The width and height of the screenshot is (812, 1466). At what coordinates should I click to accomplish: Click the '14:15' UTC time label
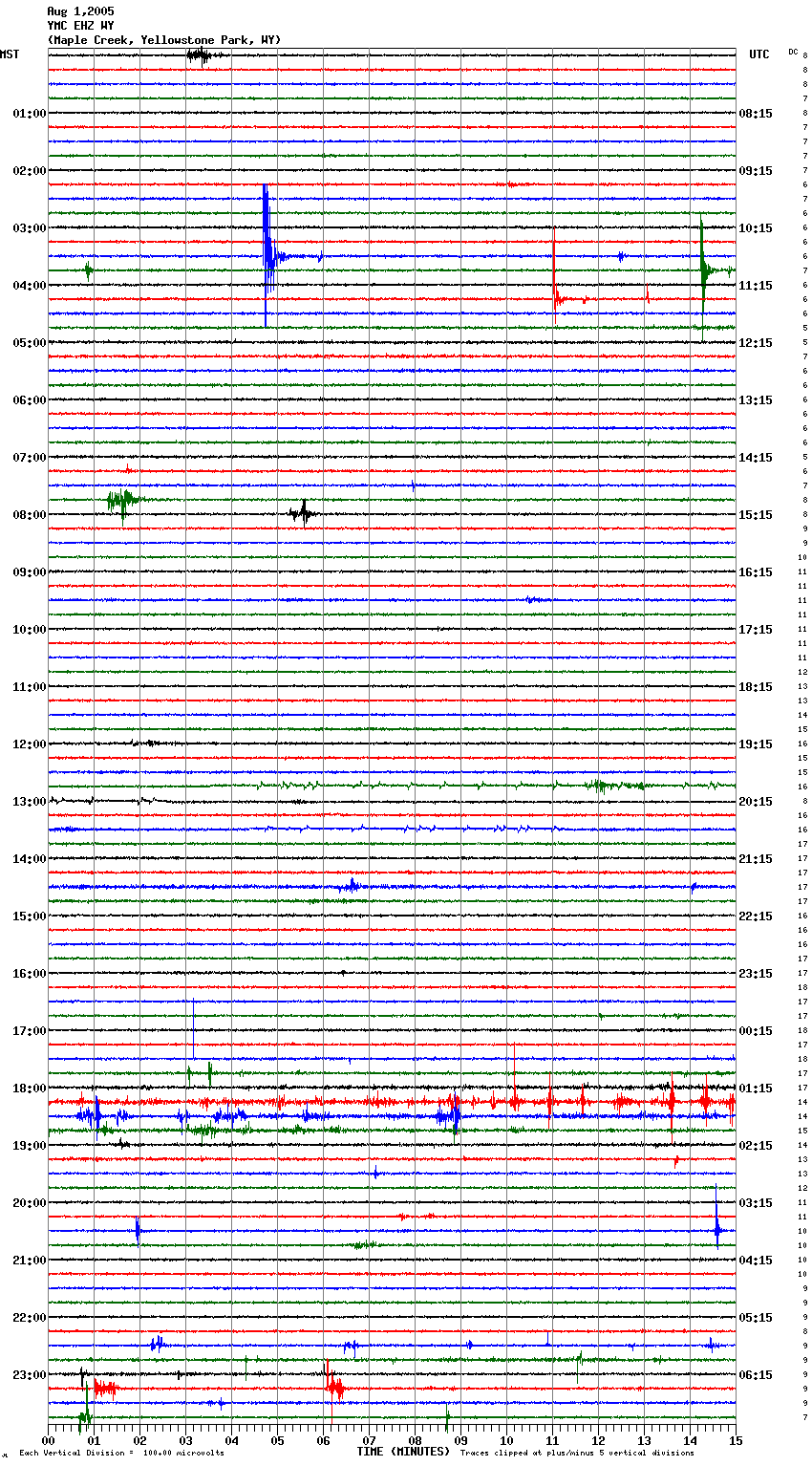click(756, 458)
